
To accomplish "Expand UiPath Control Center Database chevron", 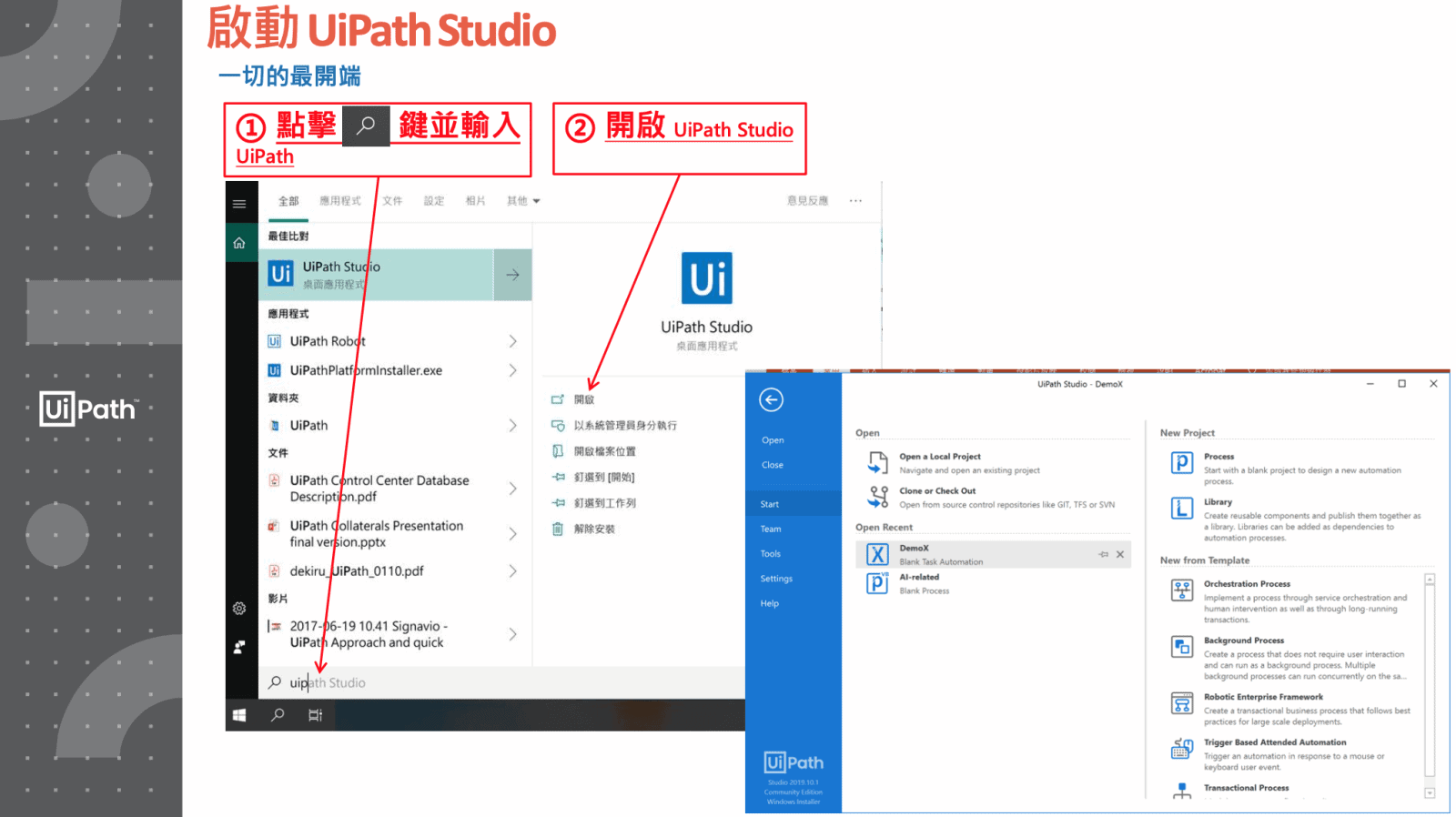I will tap(512, 489).
